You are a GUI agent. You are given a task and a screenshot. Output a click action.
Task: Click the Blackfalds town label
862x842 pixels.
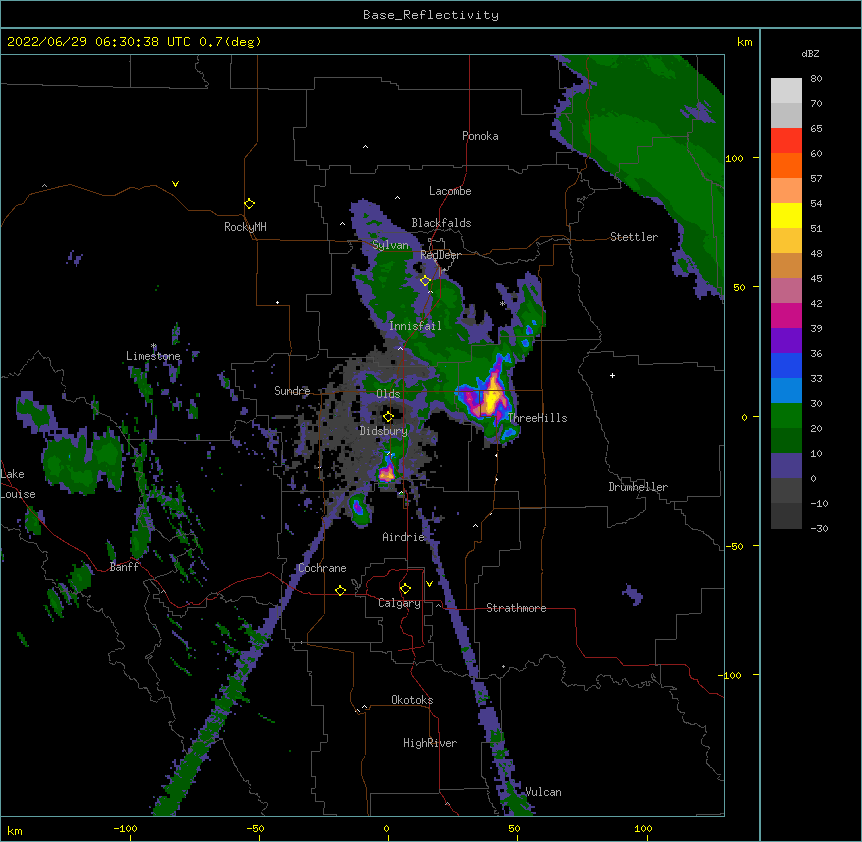coord(441,223)
